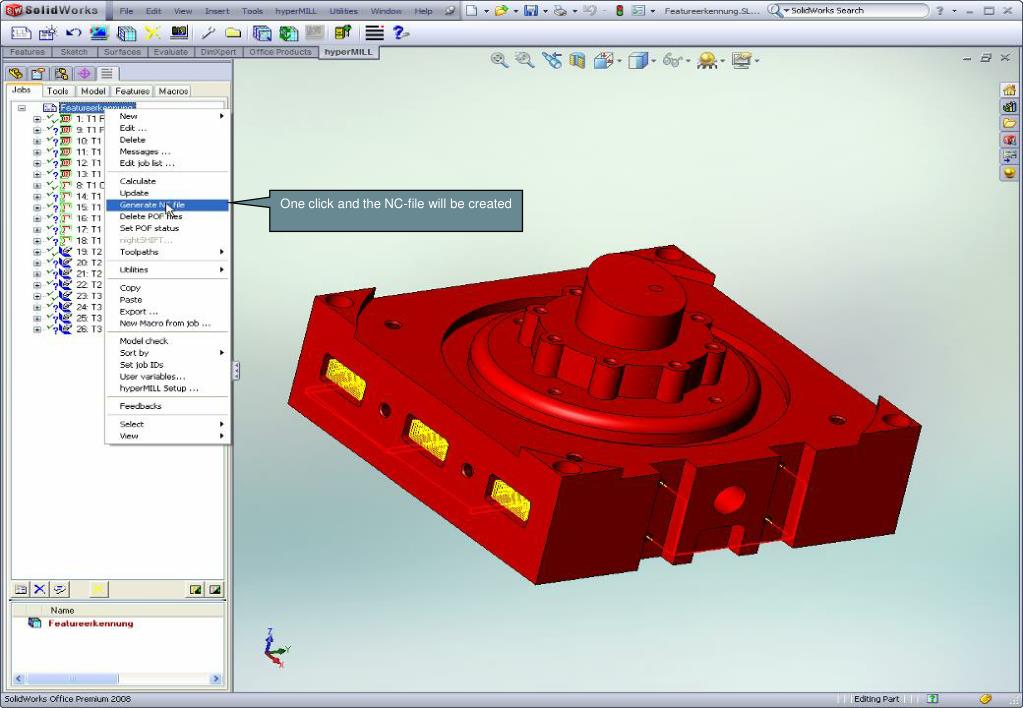Screen dimensions: 1023x708
Task: Click the black list lines toolbar icon
Action: (374, 33)
